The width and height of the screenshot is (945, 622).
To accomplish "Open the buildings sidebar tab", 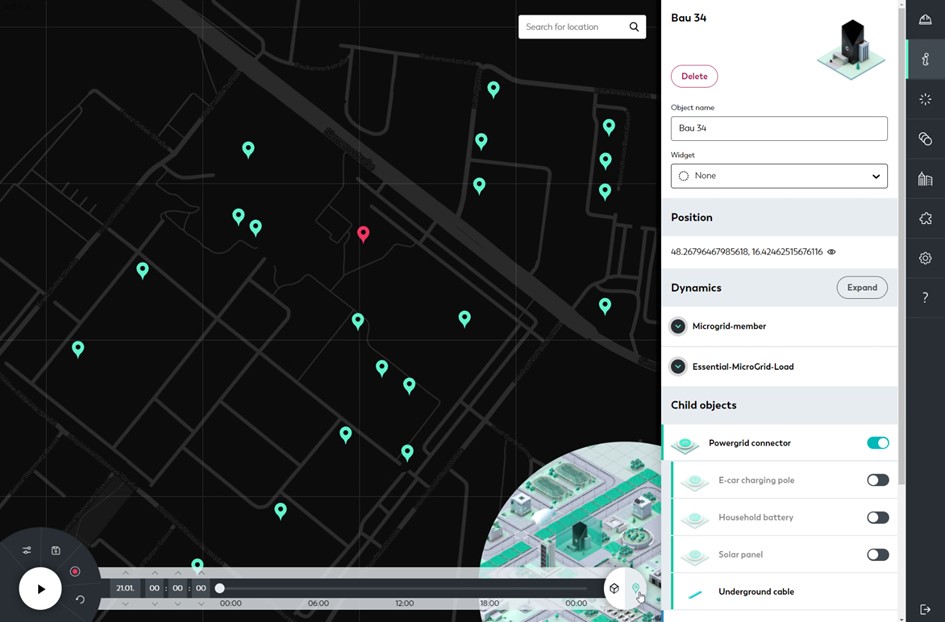I will point(925,178).
